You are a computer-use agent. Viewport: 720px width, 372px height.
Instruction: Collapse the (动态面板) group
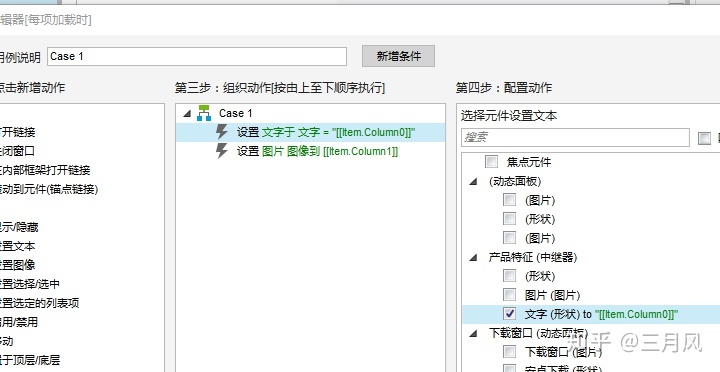click(x=473, y=181)
